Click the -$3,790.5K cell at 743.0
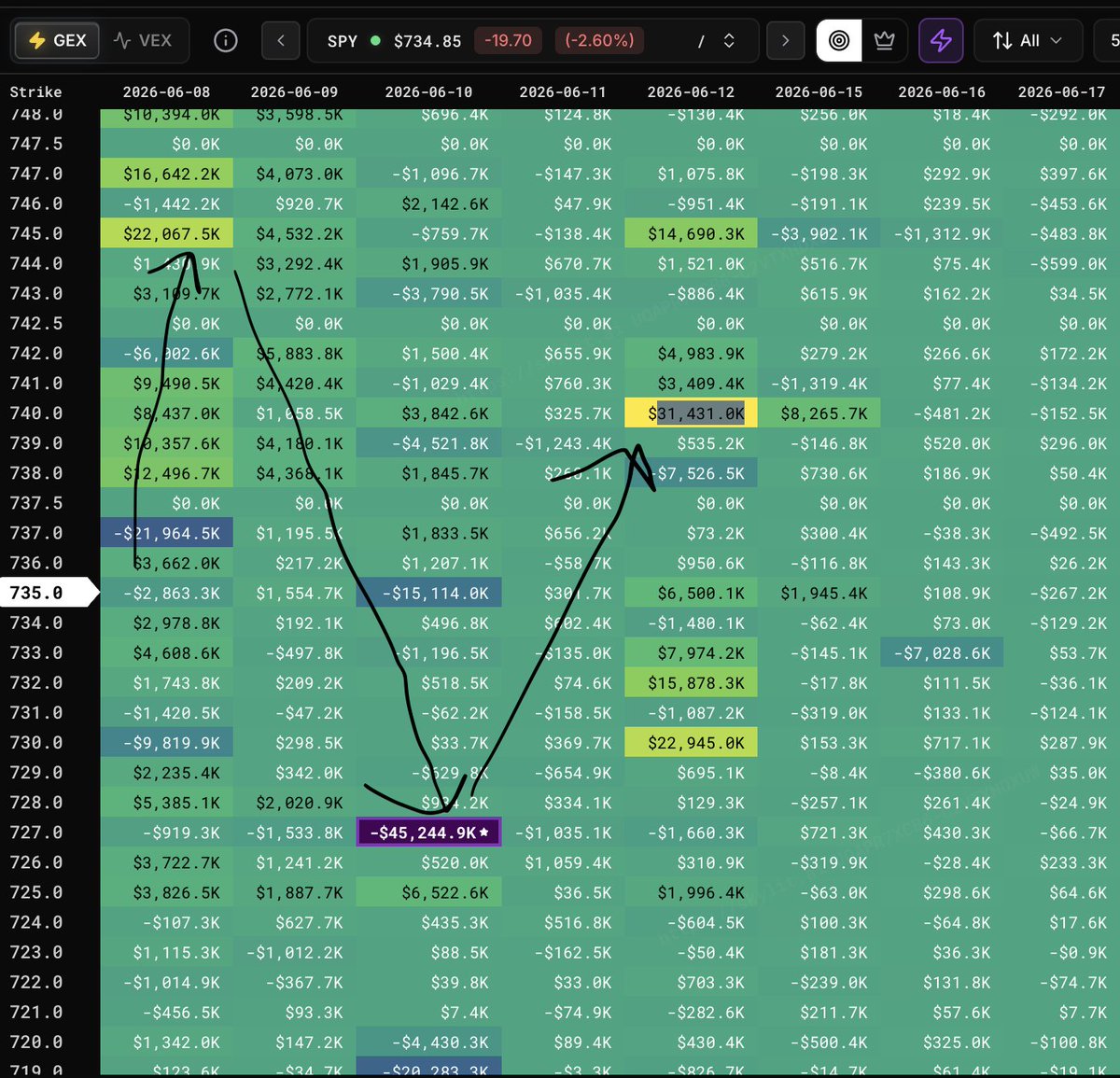This screenshot has height=1078, width=1120. point(429,294)
